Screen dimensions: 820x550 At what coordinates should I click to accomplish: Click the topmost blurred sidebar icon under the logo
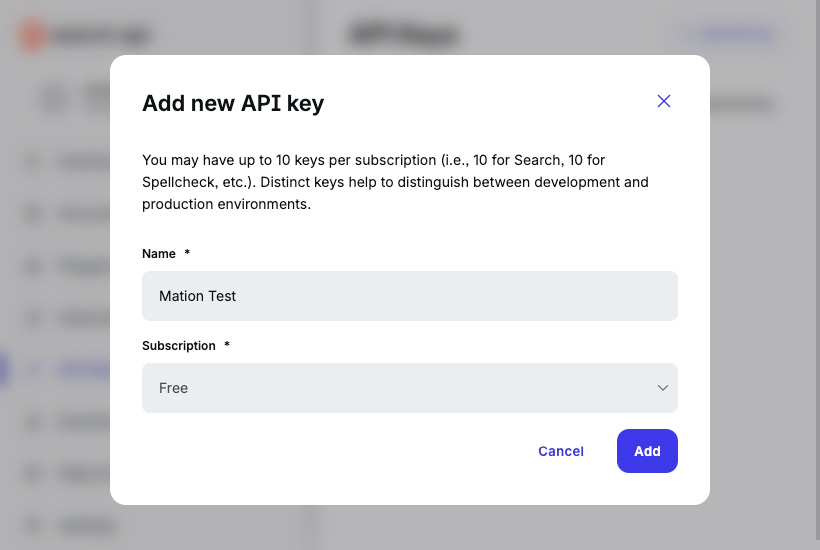pyautogui.click(x=54, y=99)
